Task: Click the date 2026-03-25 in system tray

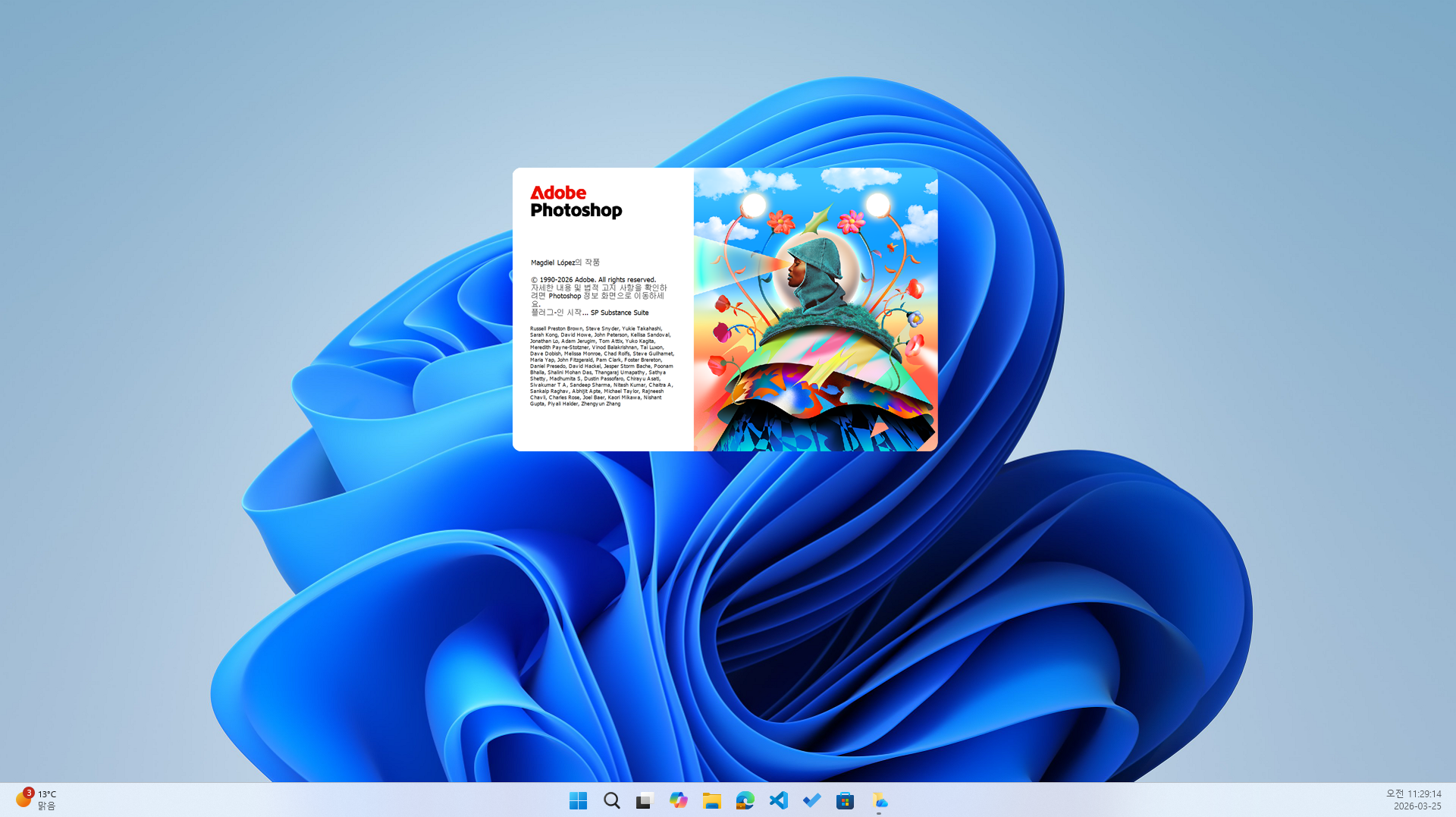Action: coord(1417,806)
